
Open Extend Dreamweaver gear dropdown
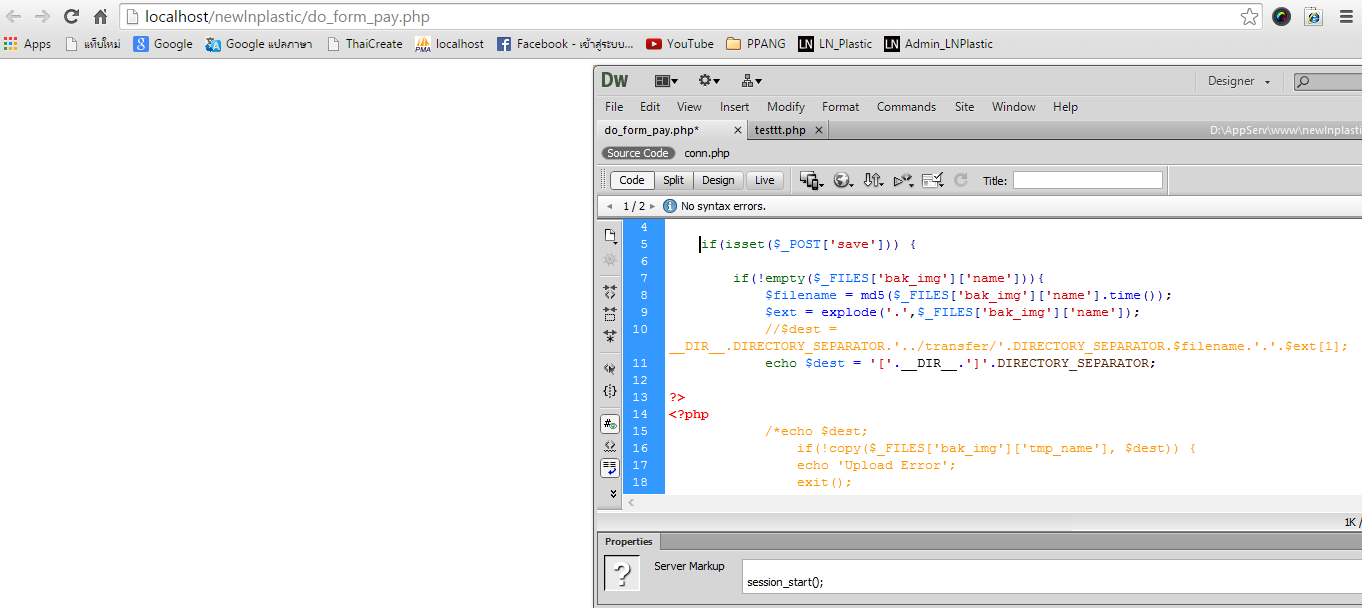click(x=709, y=81)
